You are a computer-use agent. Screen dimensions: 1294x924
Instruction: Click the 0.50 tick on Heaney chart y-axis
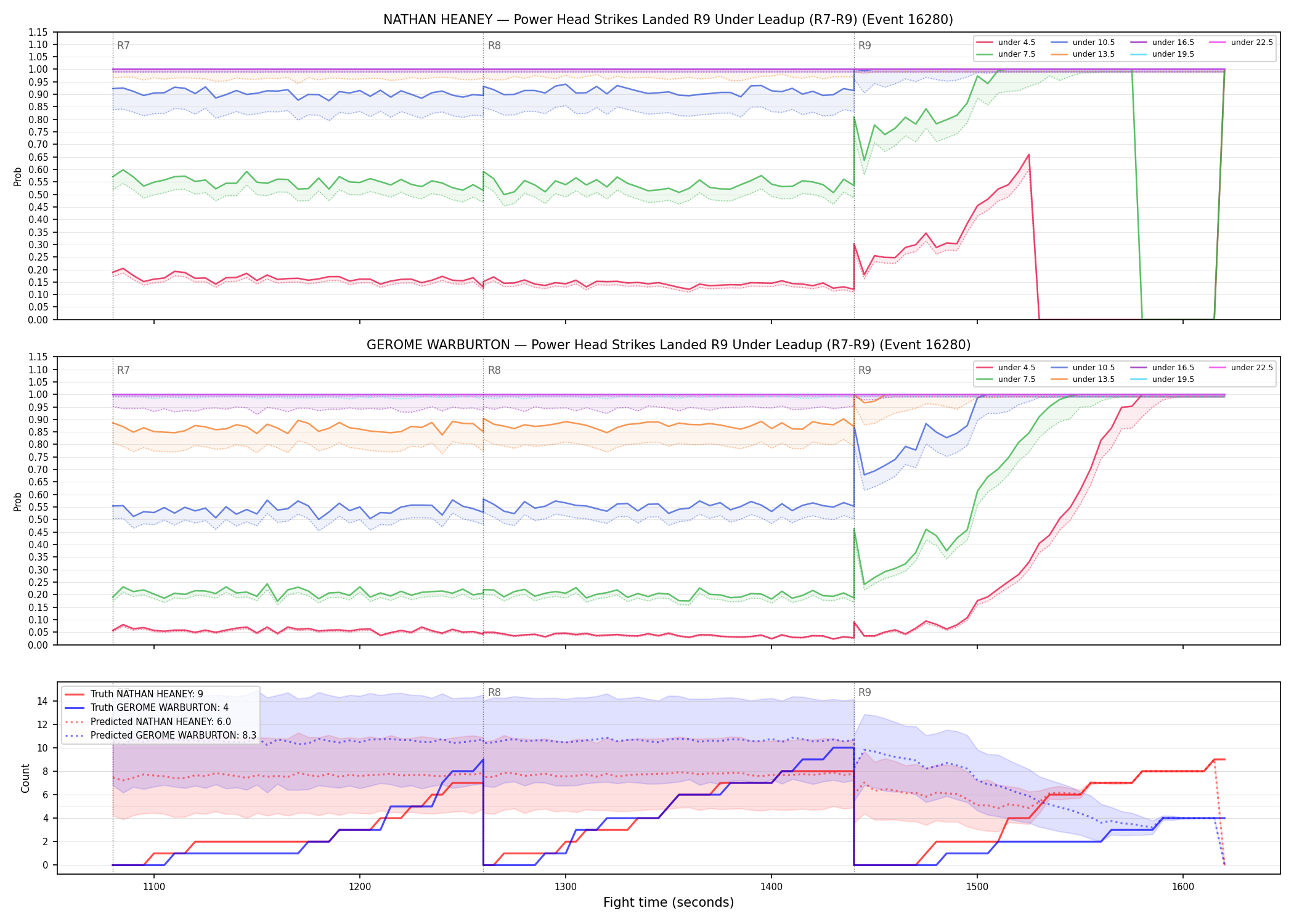[x=38, y=195]
